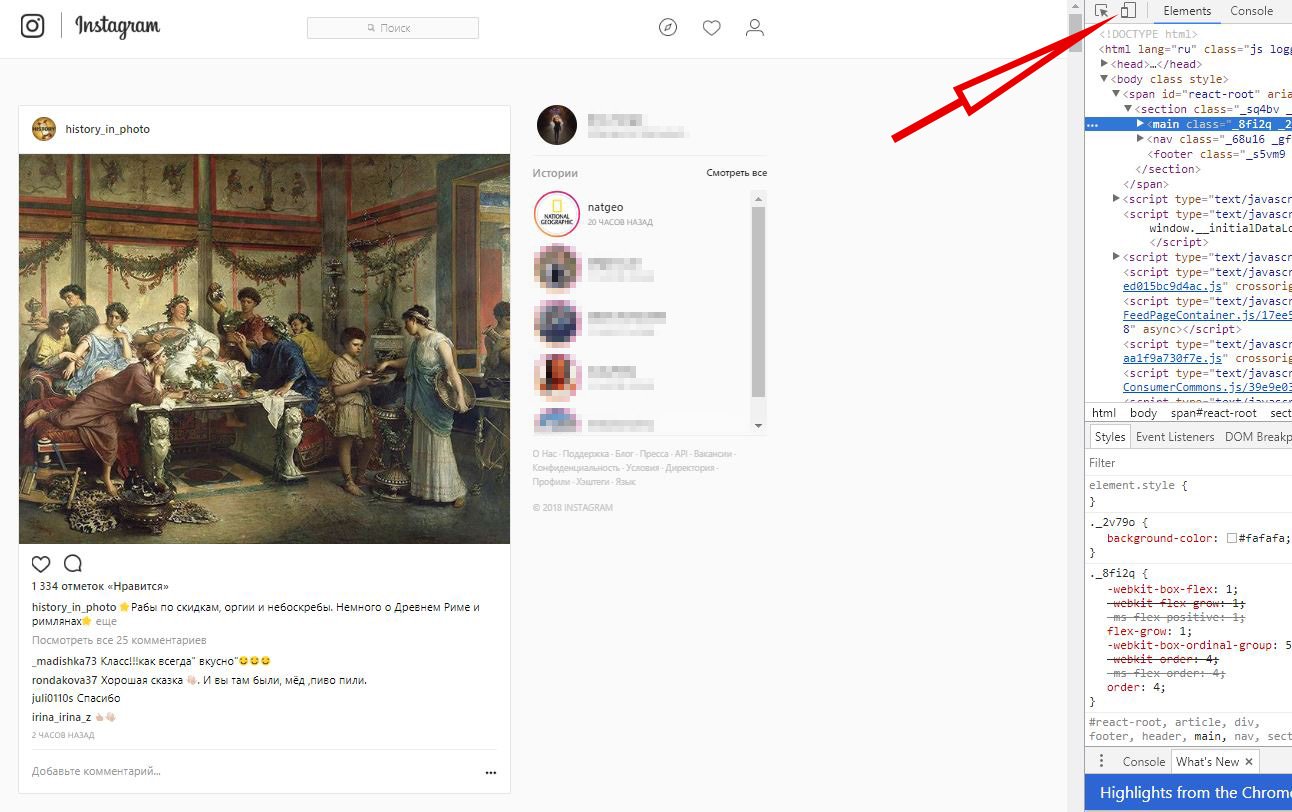
Task: Click the Instagram wordmark logo
Action: [117, 26]
